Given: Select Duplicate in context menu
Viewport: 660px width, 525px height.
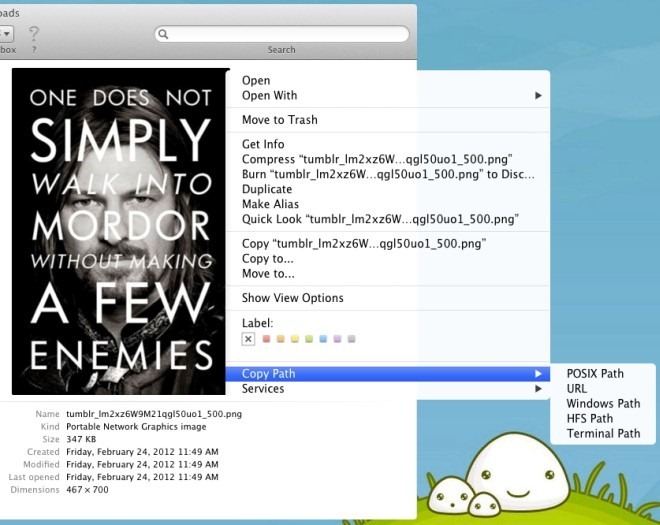Looking at the screenshot, I should tap(388, 189).
